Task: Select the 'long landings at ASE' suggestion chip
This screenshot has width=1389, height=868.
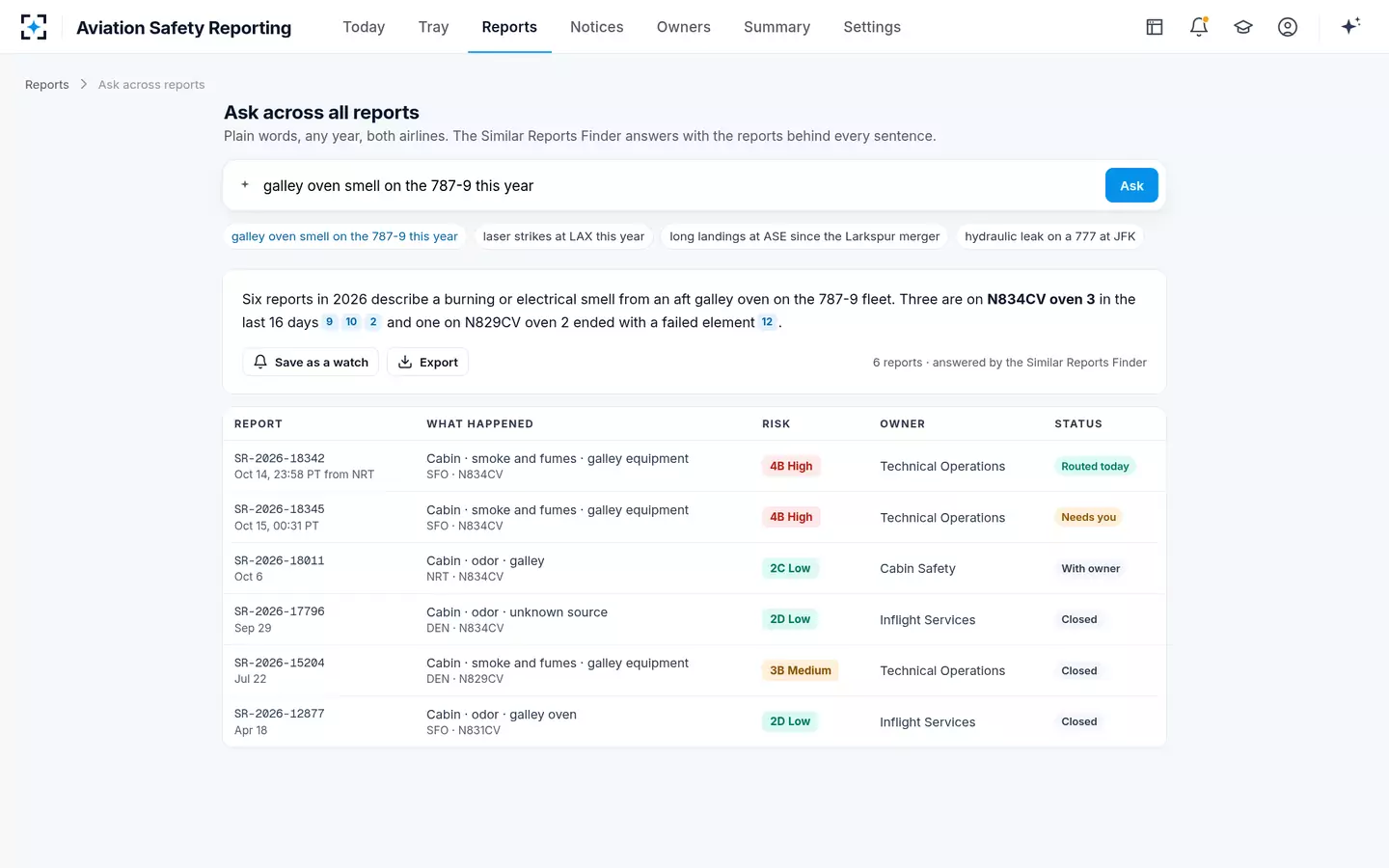Action: click(804, 236)
